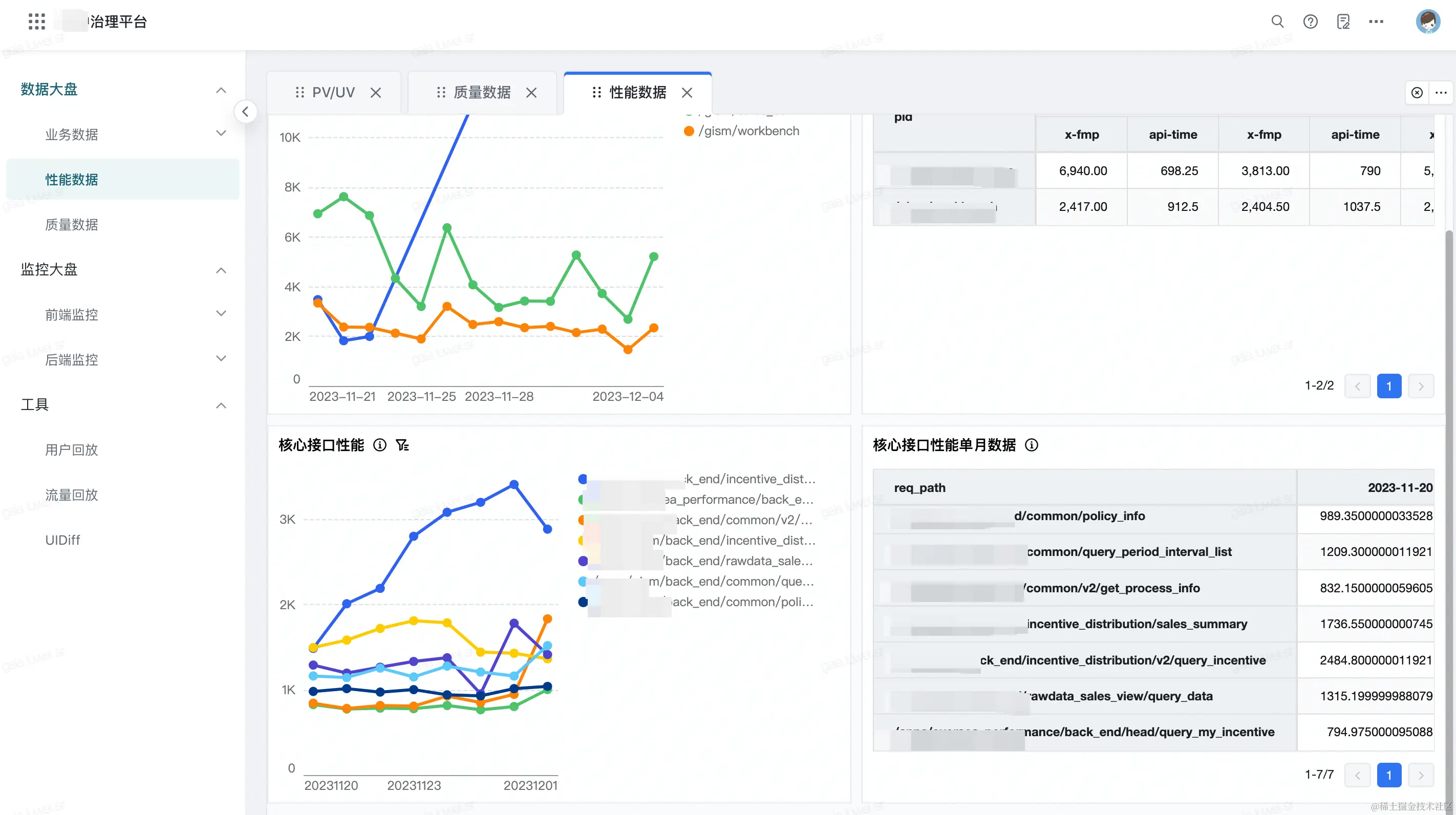1456x815 pixels.
Task: Open the document notes icon in header
Action: pyautogui.click(x=1343, y=22)
